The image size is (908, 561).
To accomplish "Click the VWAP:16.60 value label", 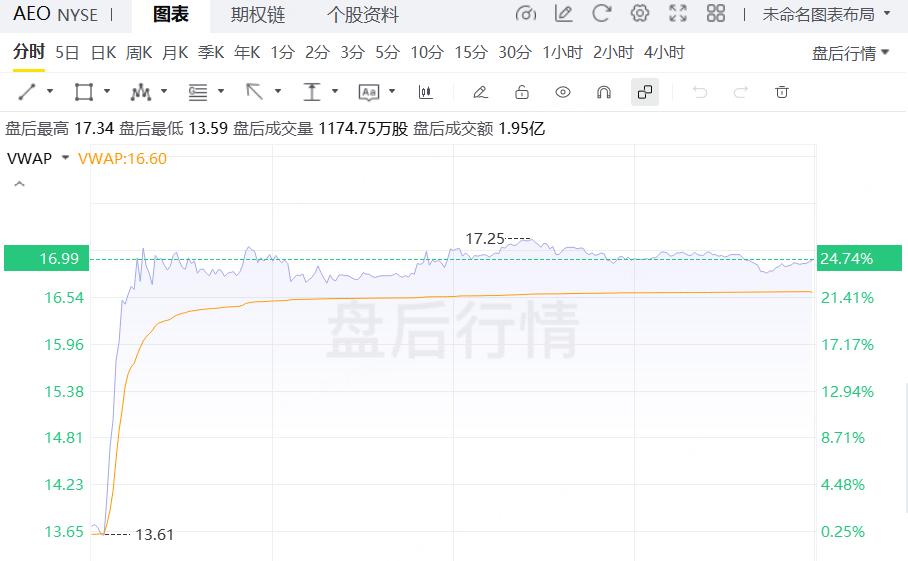I will (x=122, y=159).
